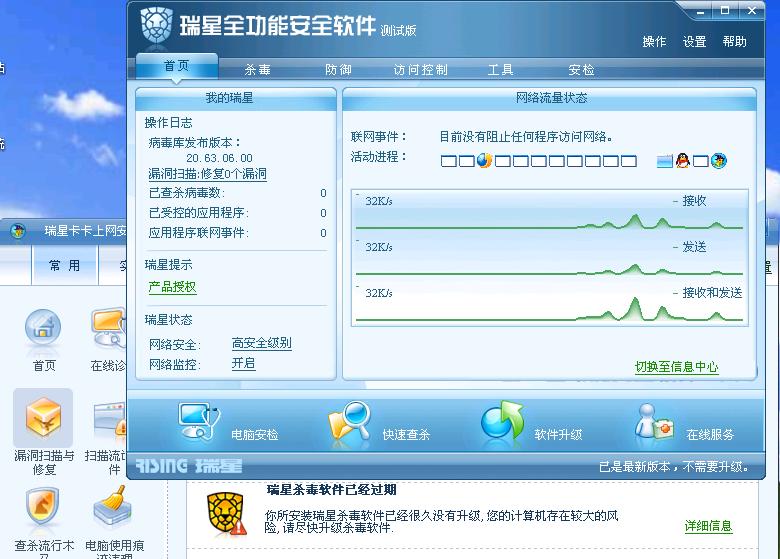Switch to the 杀毒 tab
Screen dimensions: 780x559
[x=258, y=70]
